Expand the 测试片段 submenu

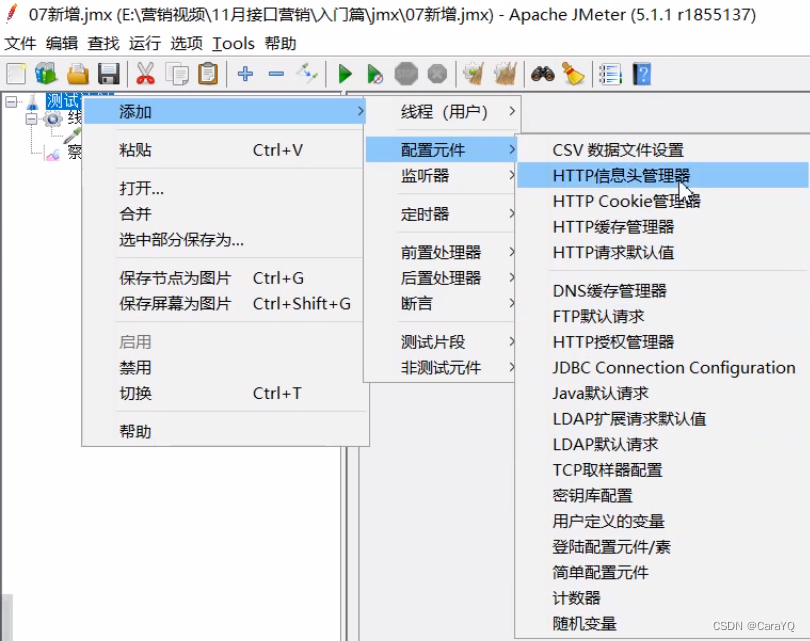click(x=441, y=342)
